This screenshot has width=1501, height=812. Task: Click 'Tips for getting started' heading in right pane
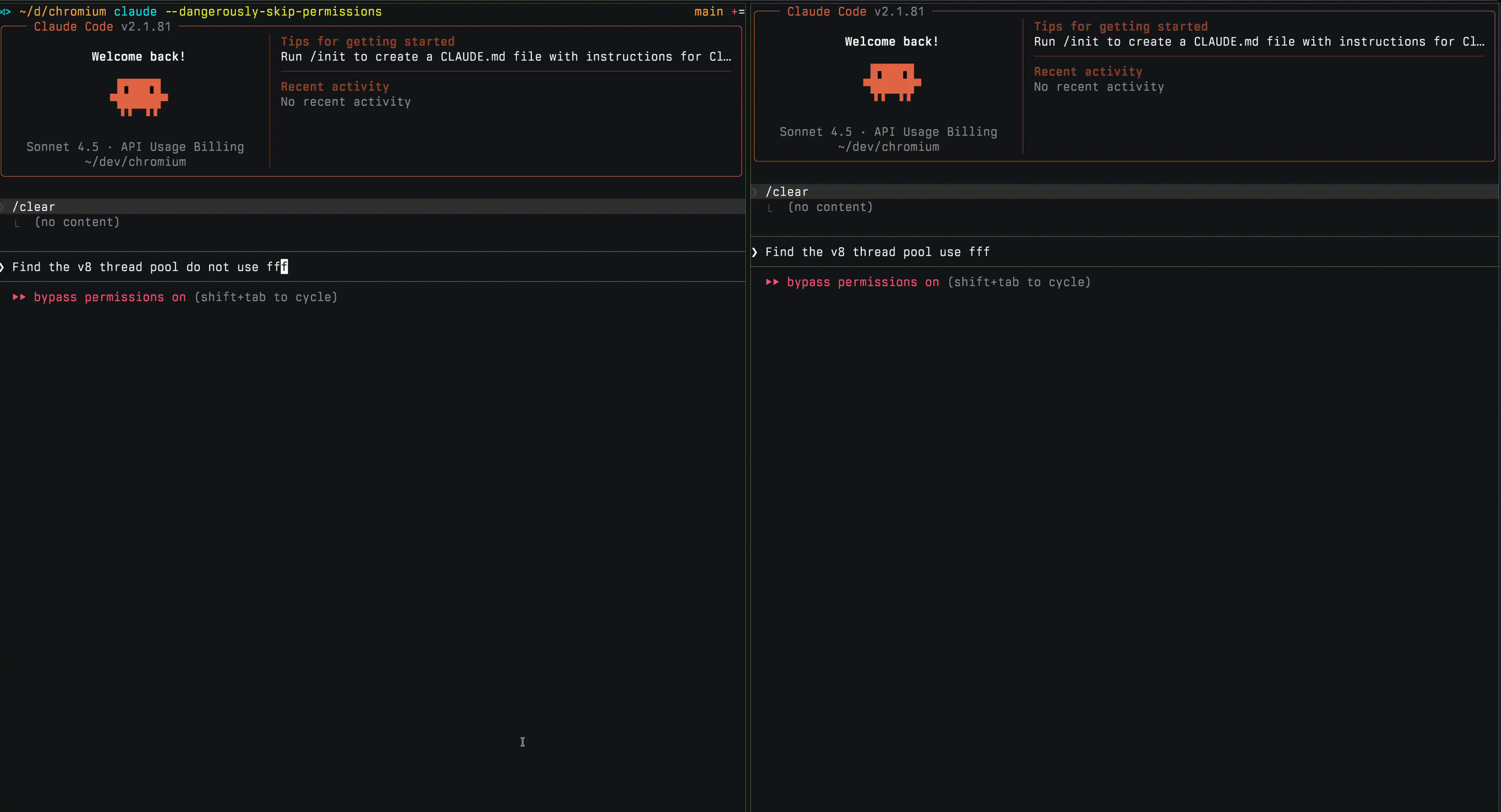(x=1121, y=26)
